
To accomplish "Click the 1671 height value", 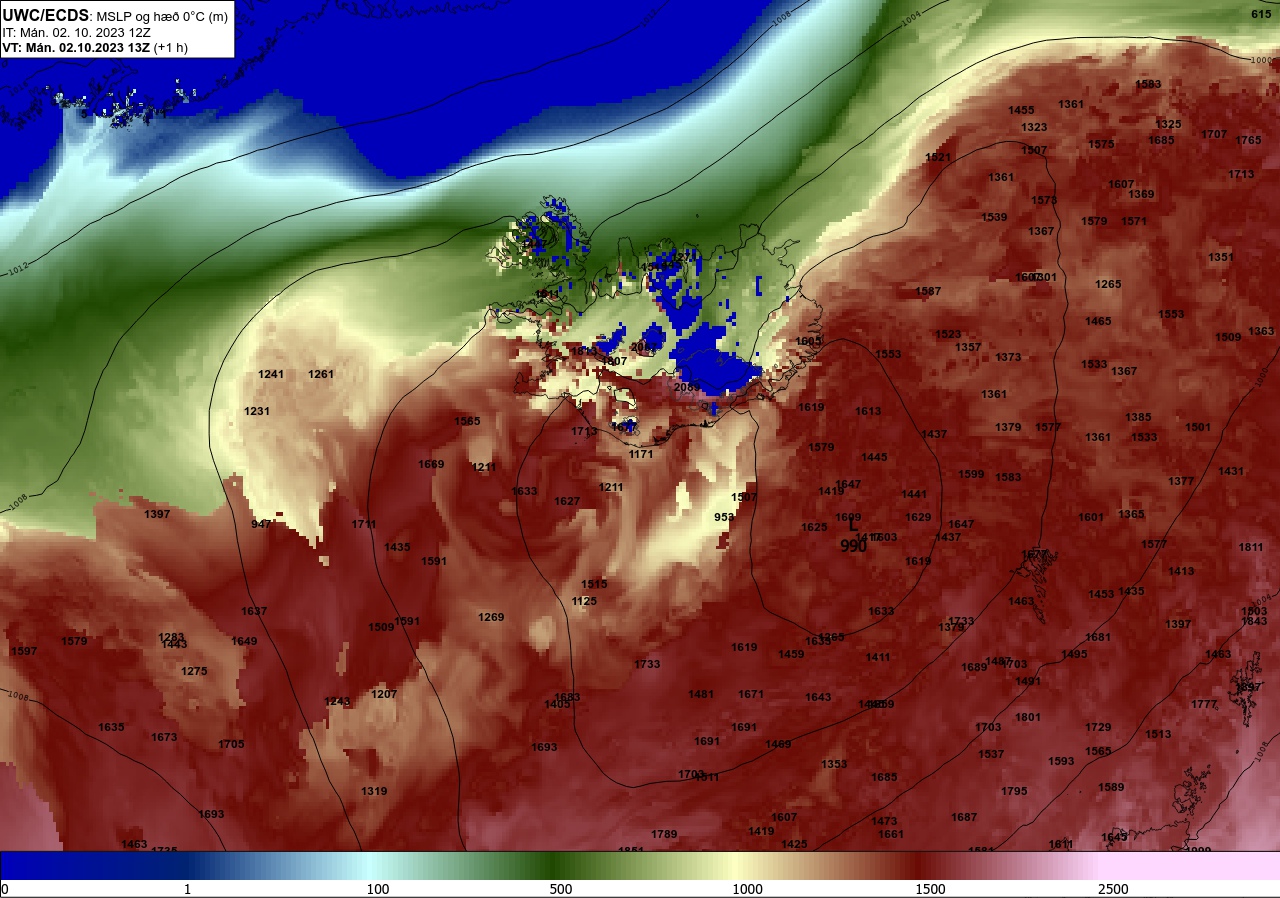I will click(x=751, y=694).
